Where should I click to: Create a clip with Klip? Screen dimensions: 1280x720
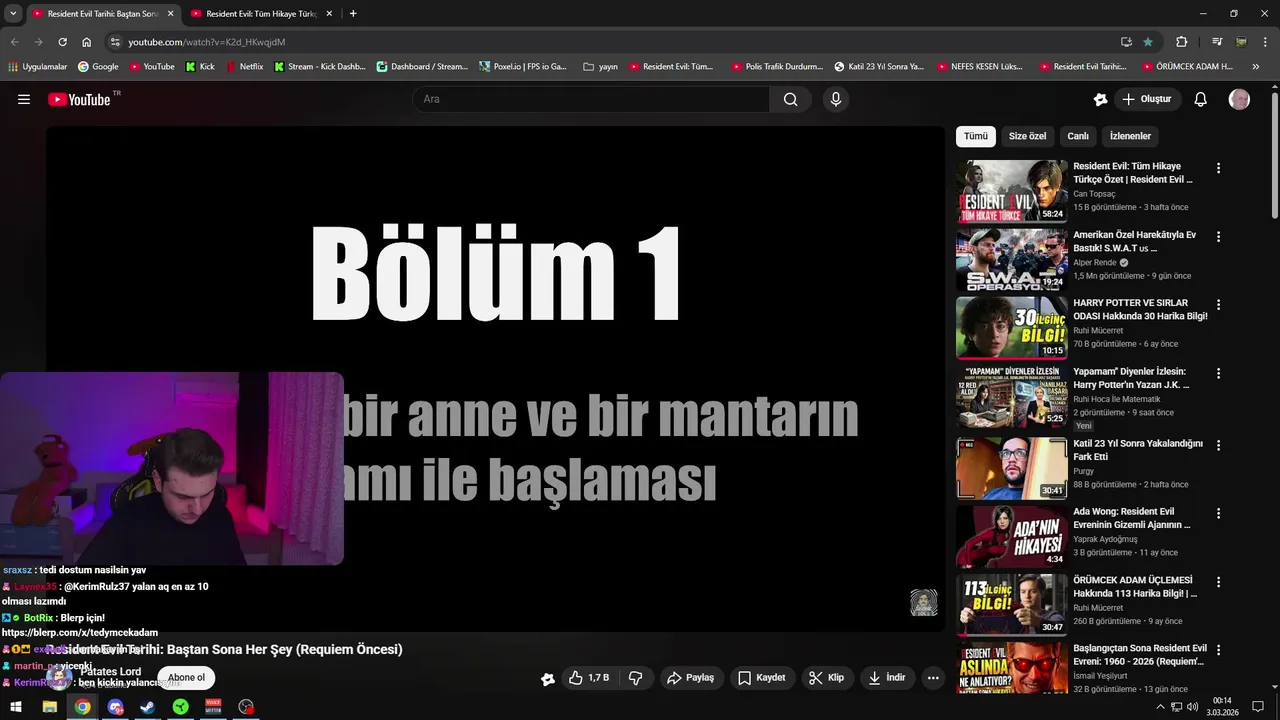pos(827,678)
